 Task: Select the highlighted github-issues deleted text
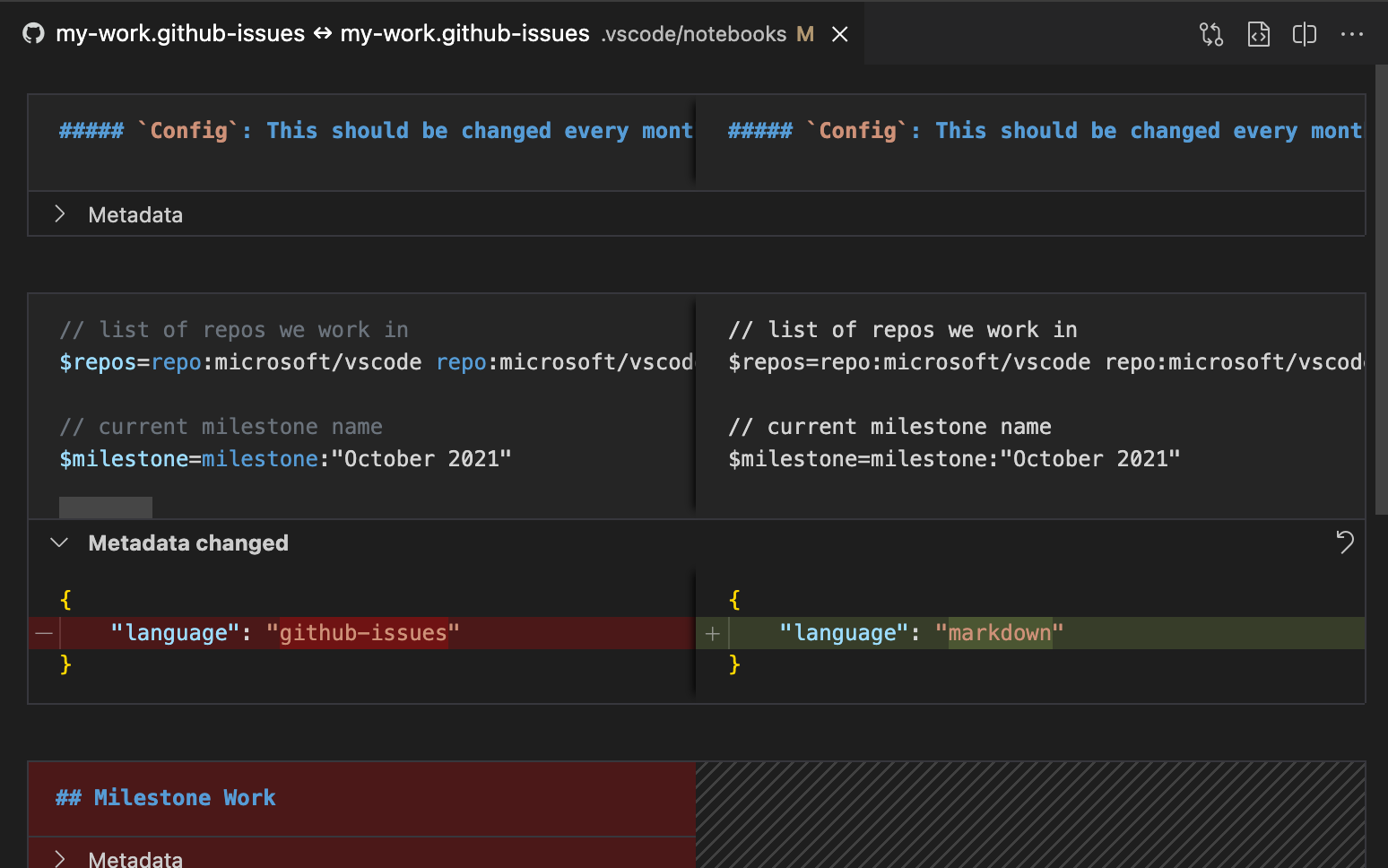point(362,632)
